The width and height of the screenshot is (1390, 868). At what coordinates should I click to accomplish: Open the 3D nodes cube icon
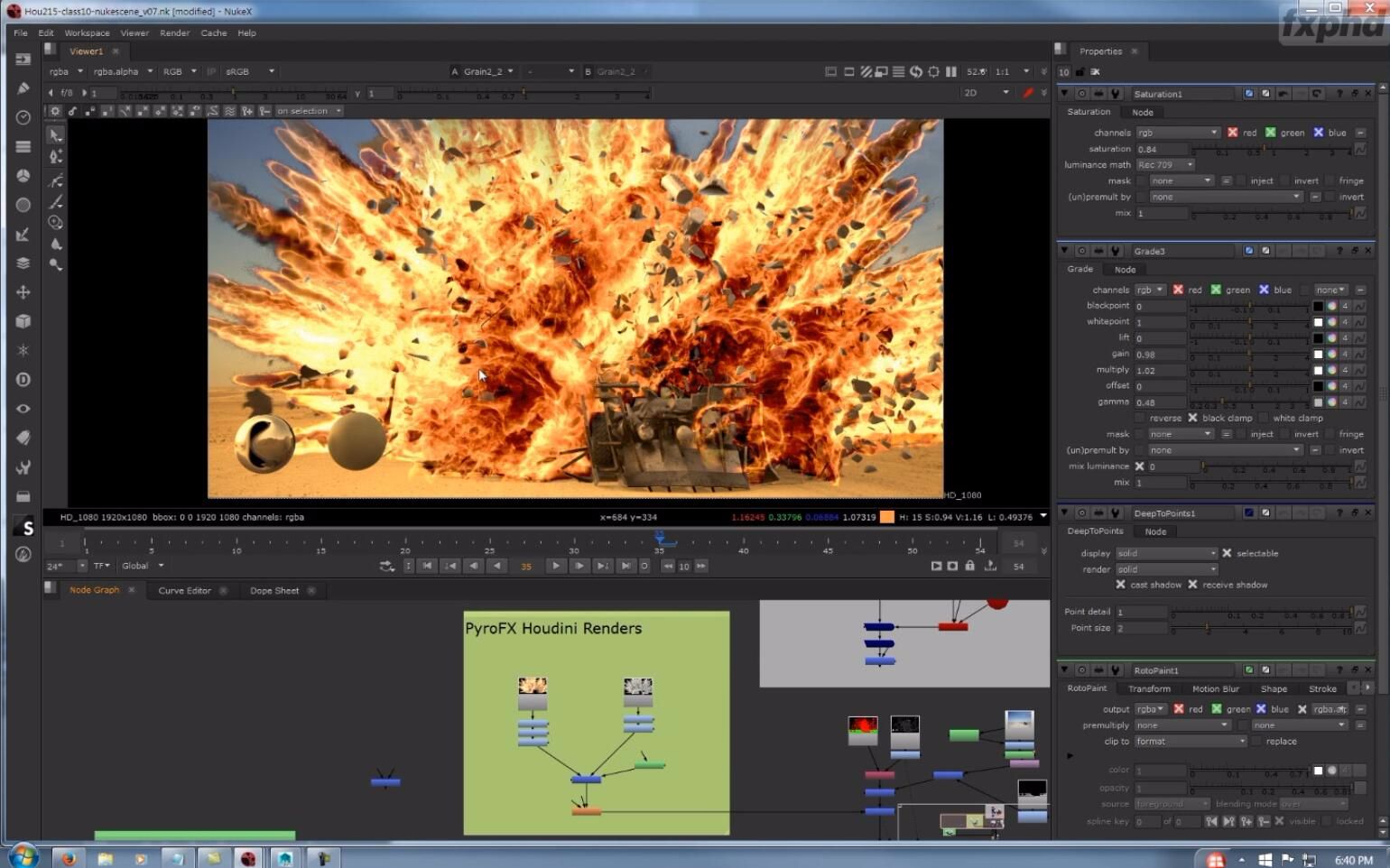(23, 321)
